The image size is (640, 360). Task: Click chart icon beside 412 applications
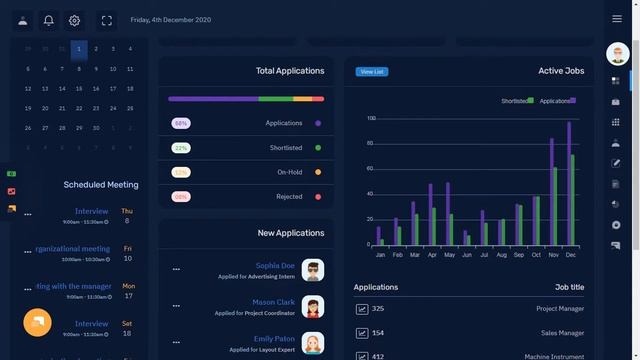pos(362,356)
